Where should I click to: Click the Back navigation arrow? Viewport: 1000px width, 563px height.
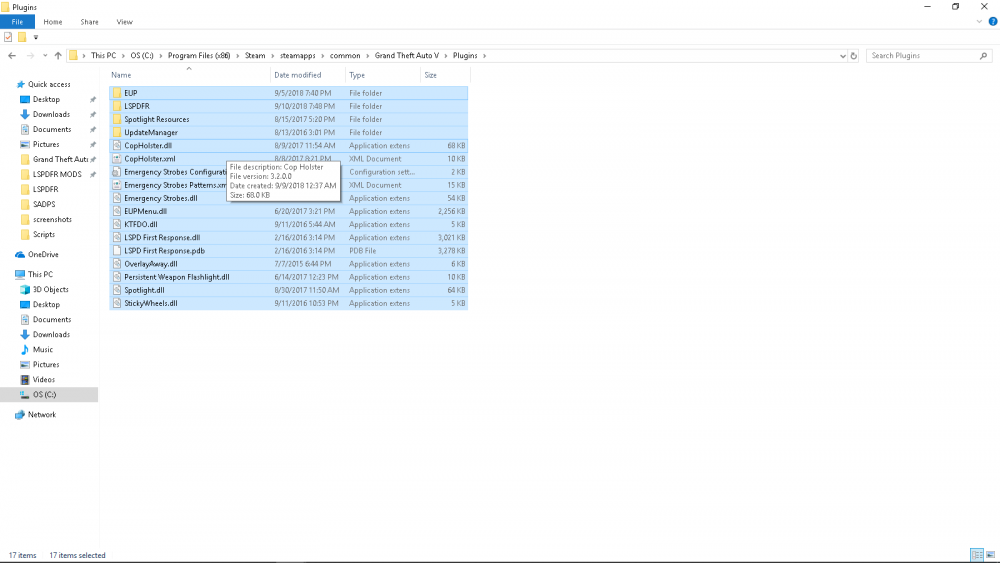point(11,55)
